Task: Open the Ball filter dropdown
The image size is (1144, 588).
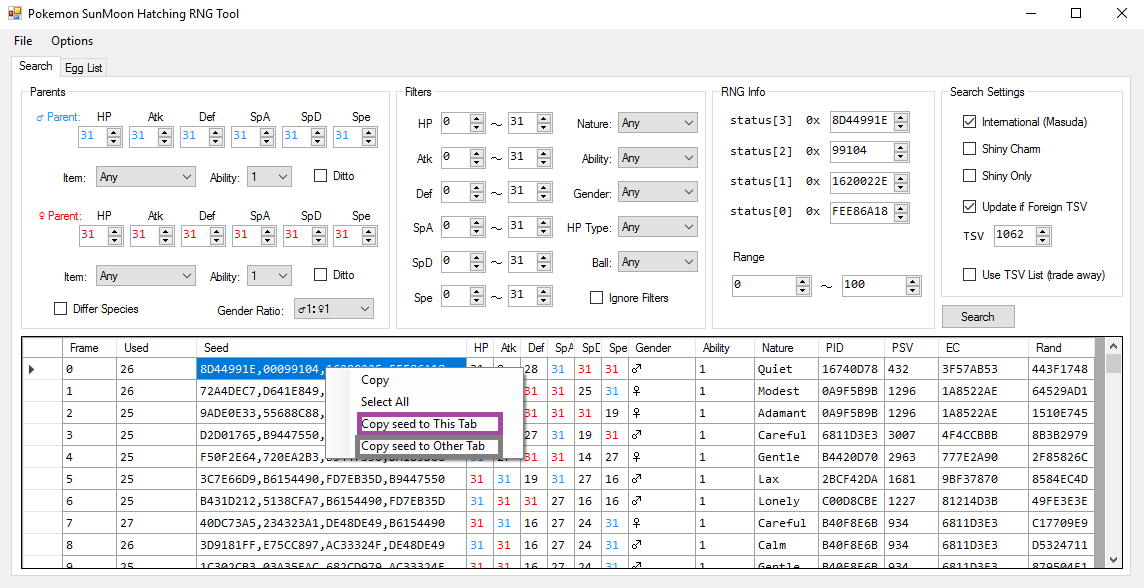Action: (657, 262)
